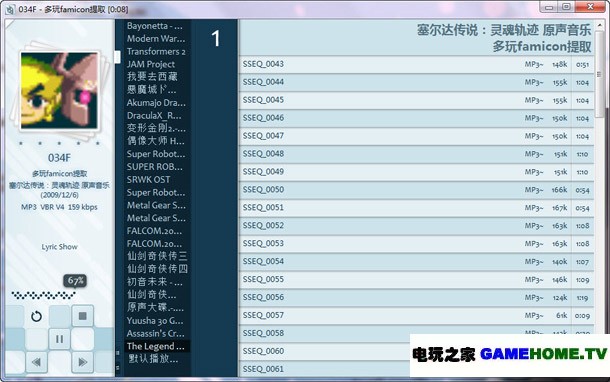Rate the song using the star dots
This screenshot has width=610, height=382.
(x=59, y=143)
